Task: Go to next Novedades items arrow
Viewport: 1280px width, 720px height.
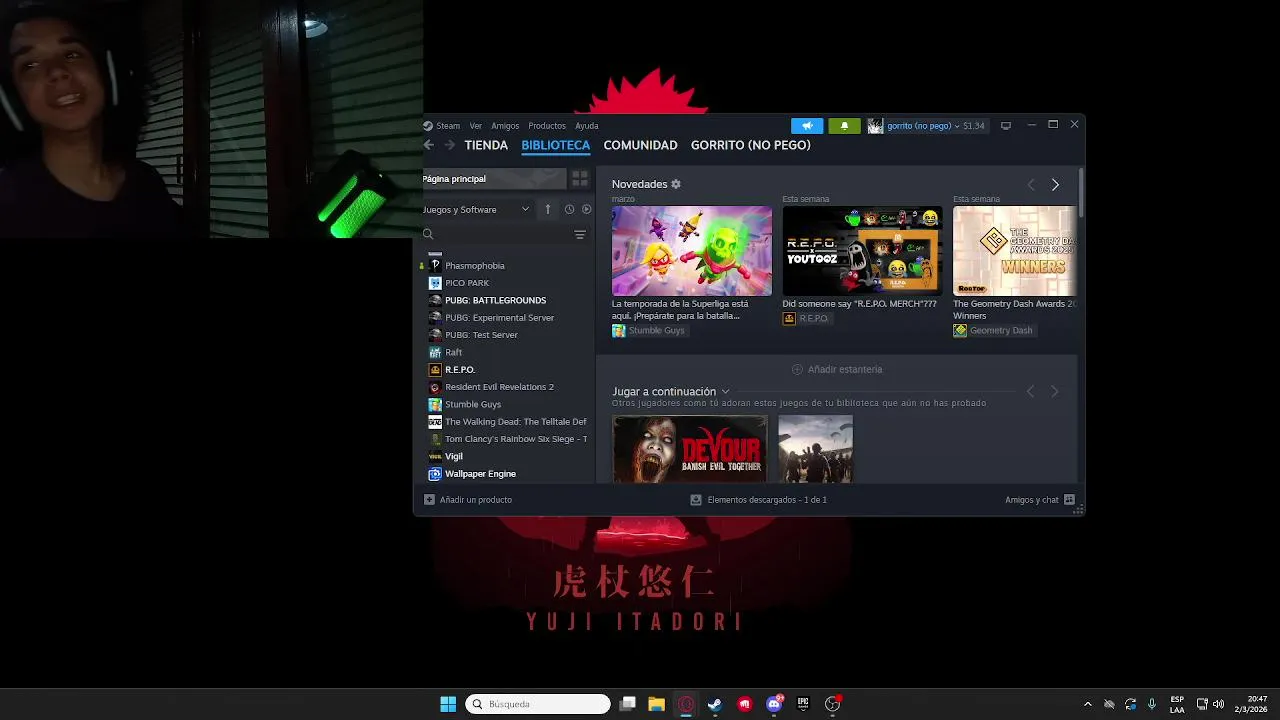Action: (x=1055, y=185)
